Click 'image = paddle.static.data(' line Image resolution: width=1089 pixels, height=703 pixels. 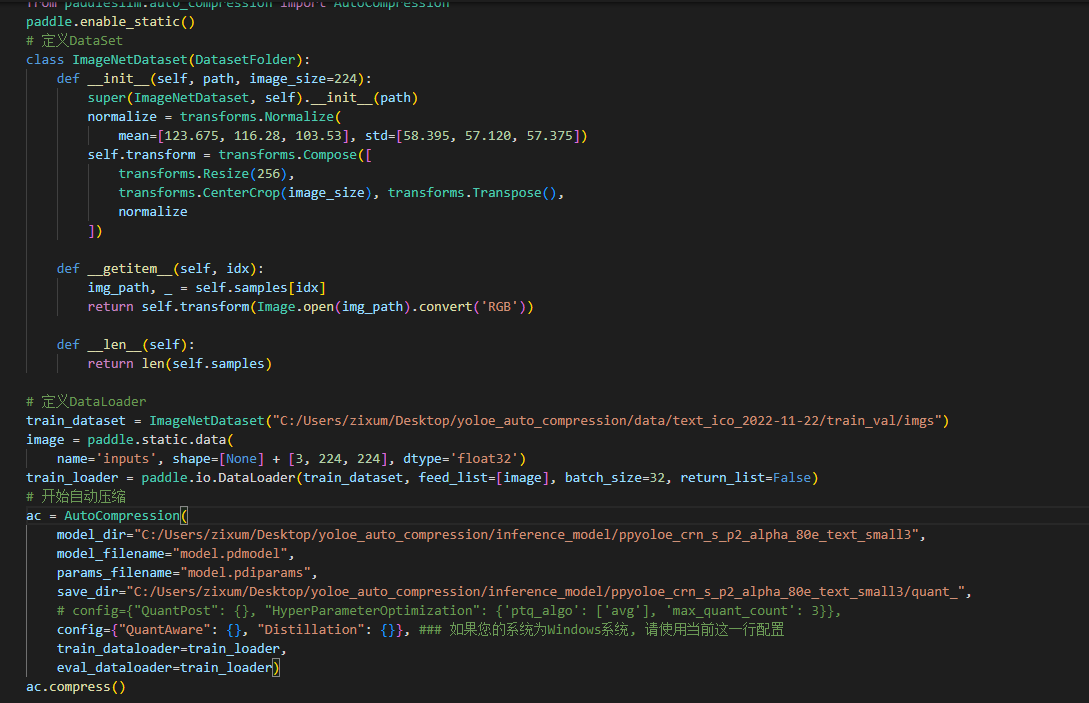pos(130,440)
